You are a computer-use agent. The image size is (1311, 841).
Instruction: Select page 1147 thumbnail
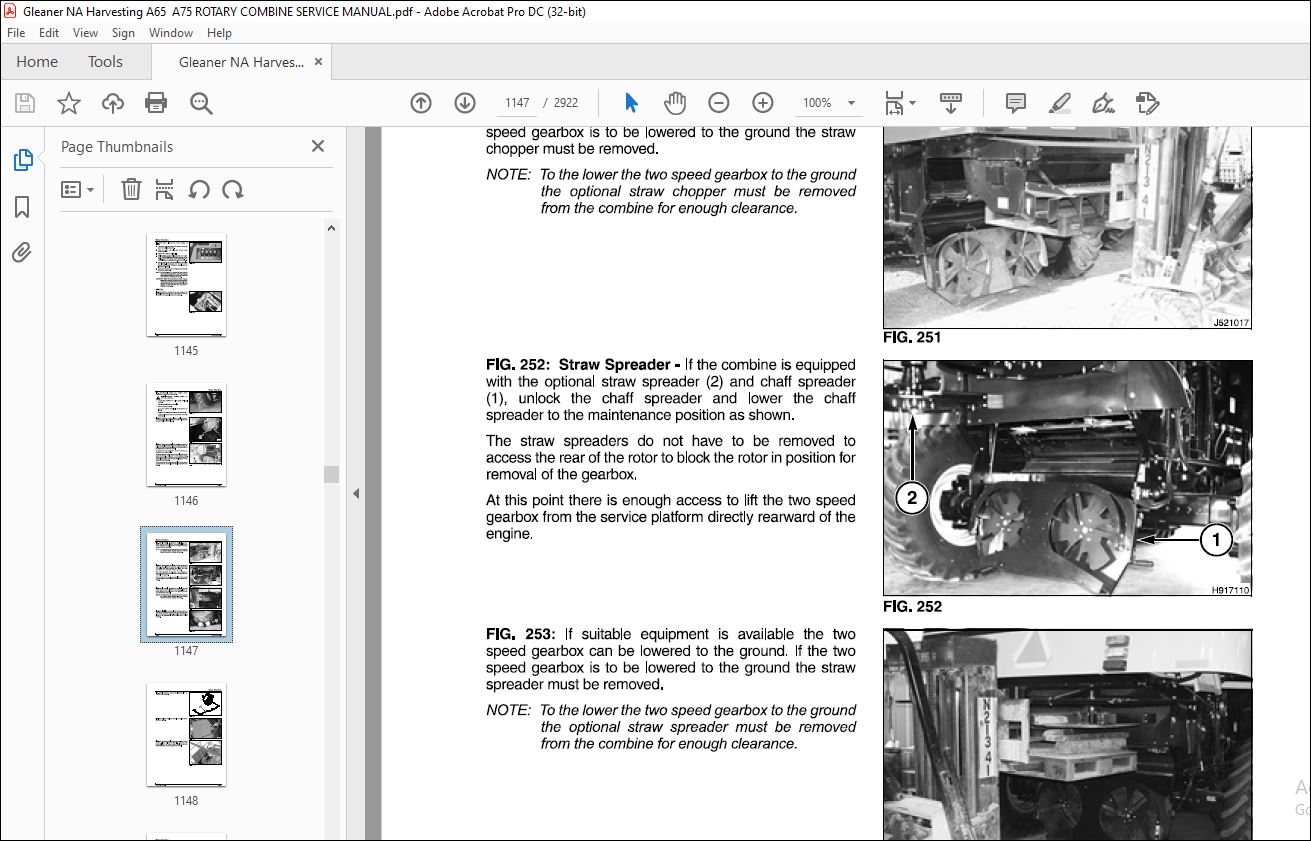tap(186, 585)
